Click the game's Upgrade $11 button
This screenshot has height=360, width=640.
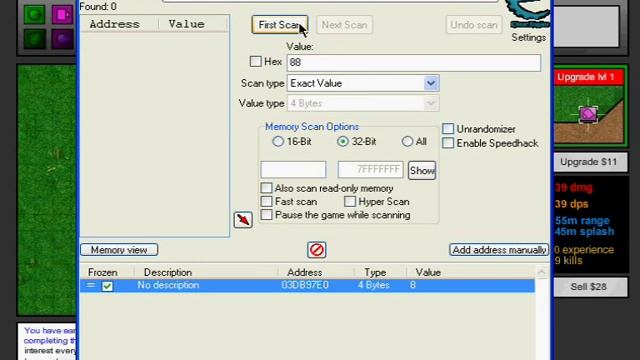pyautogui.click(x=589, y=162)
